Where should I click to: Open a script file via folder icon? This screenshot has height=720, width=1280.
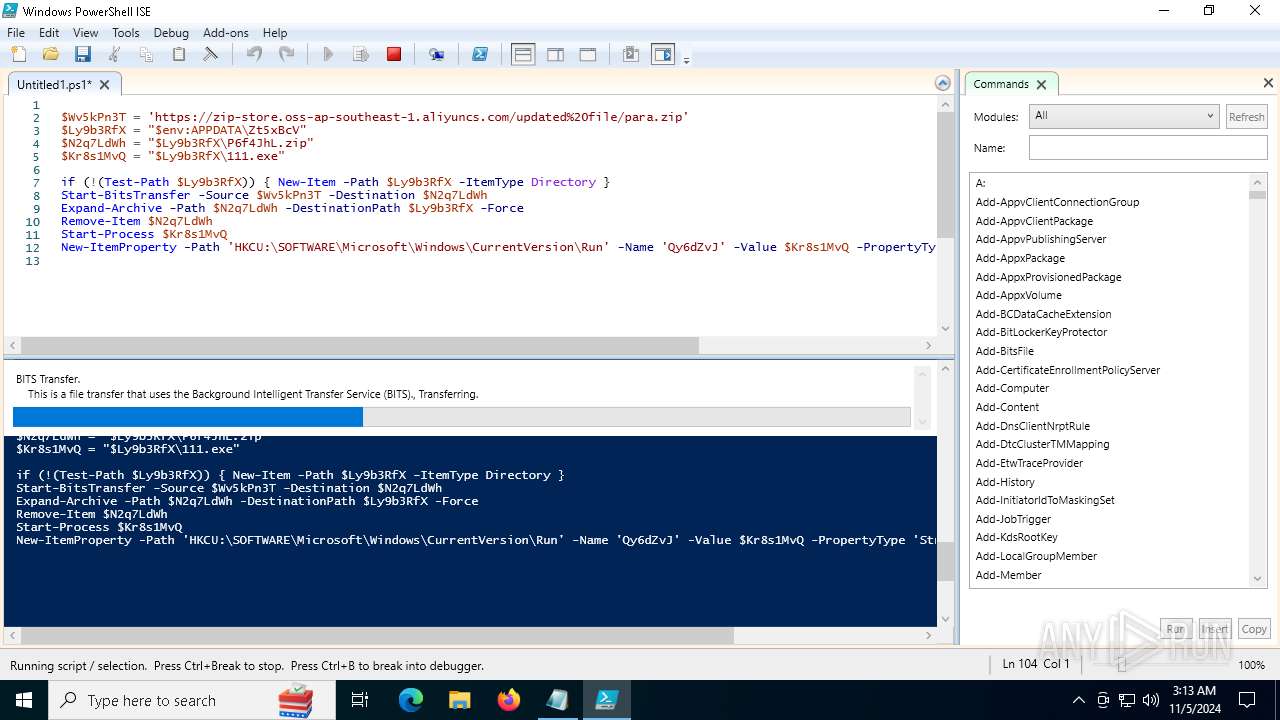[50, 54]
